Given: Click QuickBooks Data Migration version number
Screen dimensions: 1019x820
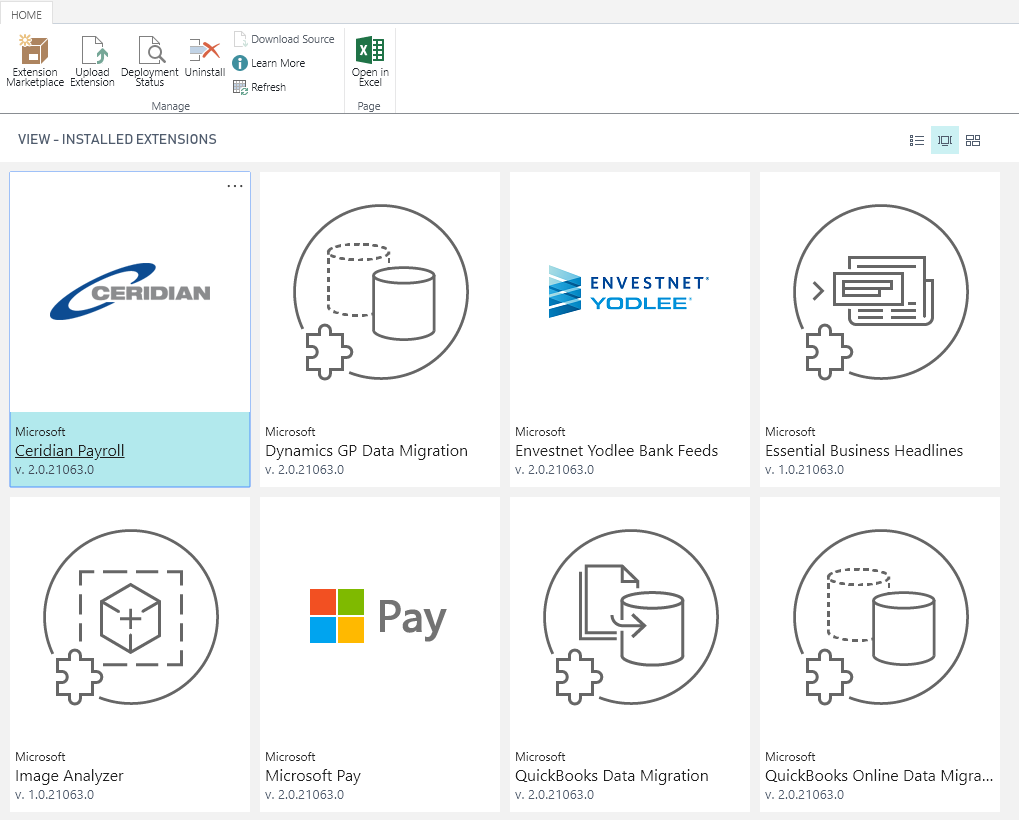Looking at the screenshot, I should click(x=555, y=794).
